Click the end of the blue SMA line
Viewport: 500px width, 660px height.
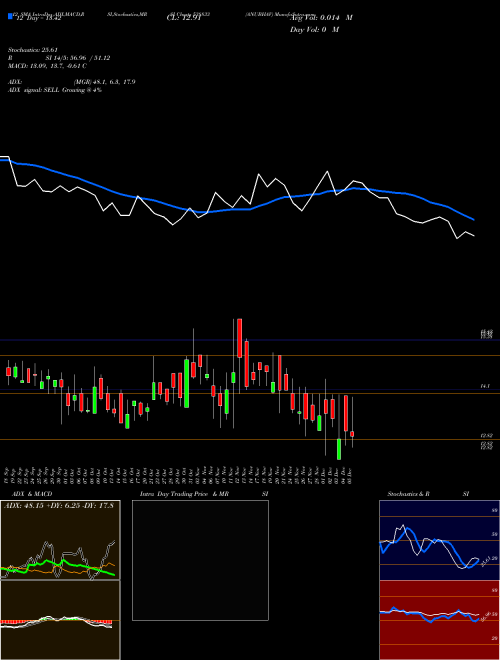click(x=474, y=220)
